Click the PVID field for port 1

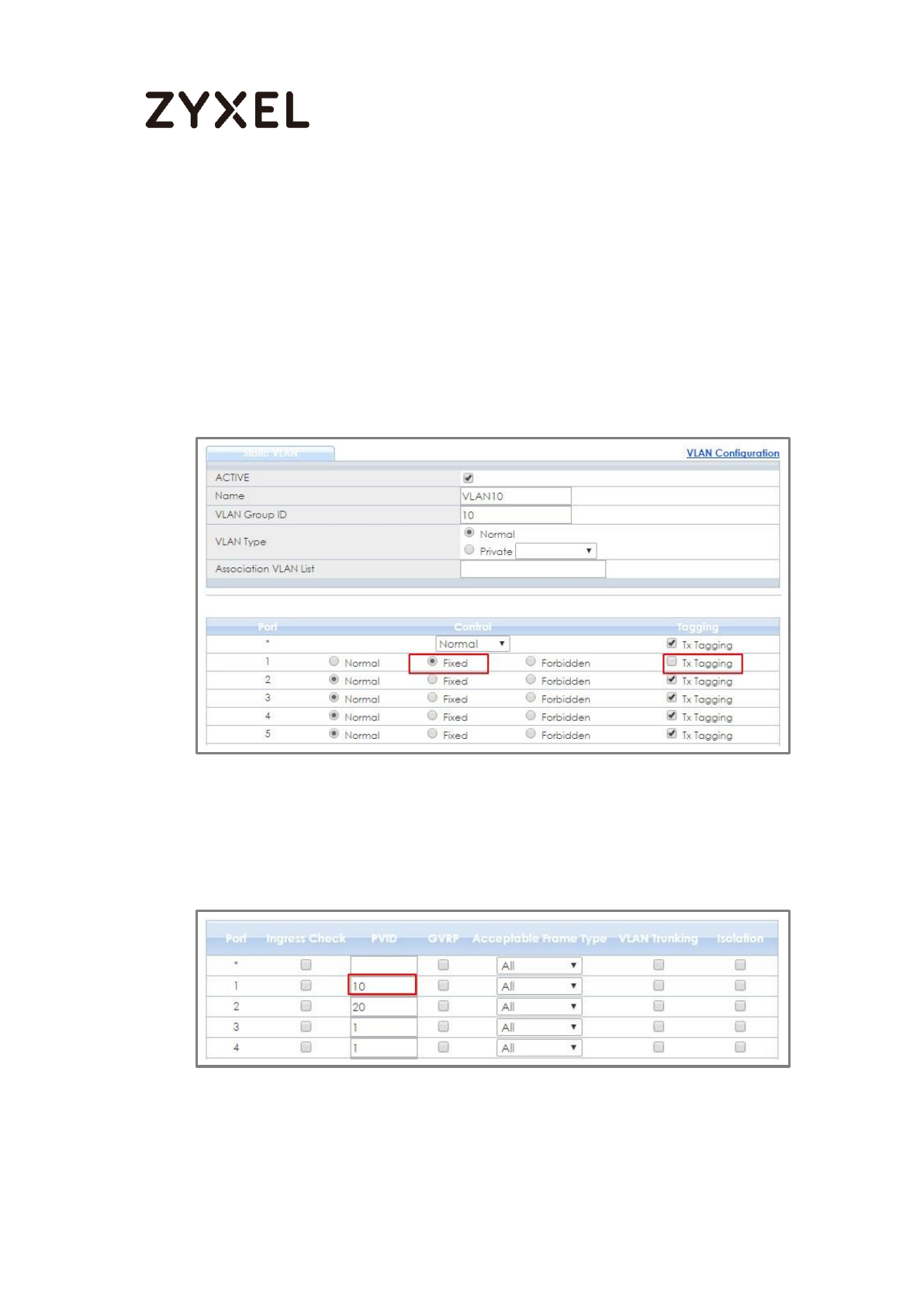[382, 986]
